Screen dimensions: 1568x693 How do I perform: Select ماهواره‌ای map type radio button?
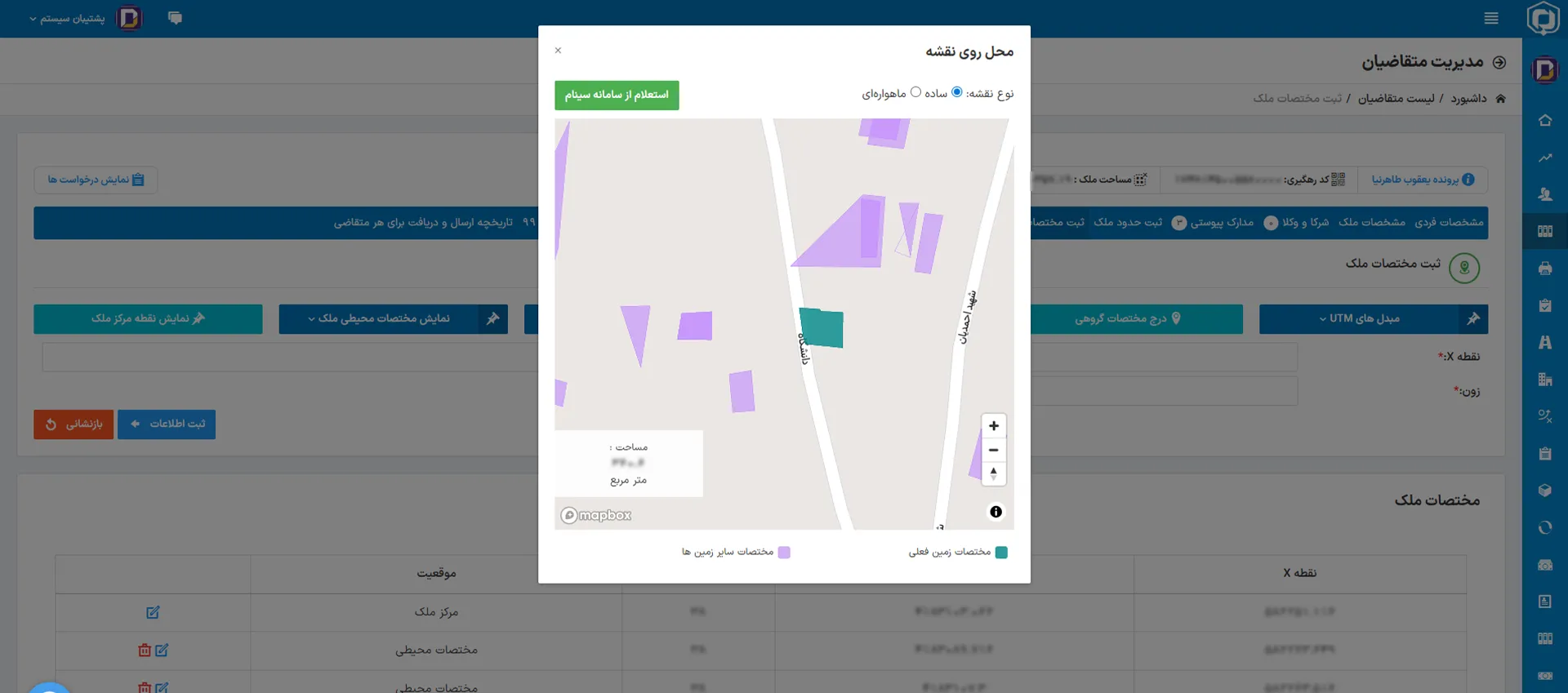point(915,92)
